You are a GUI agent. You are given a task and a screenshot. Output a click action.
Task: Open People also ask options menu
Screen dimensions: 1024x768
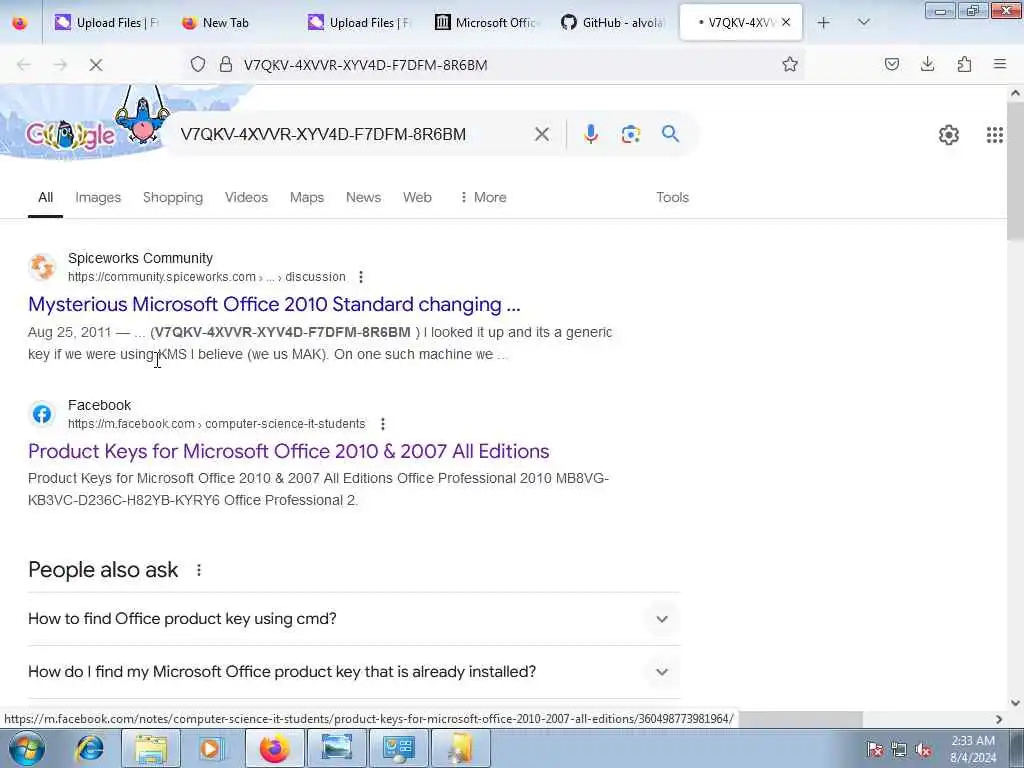coord(199,570)
